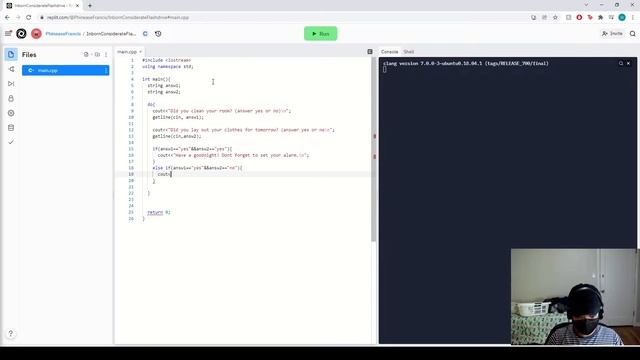
Task: Select main.cpp in Files list
Action: 65,70
